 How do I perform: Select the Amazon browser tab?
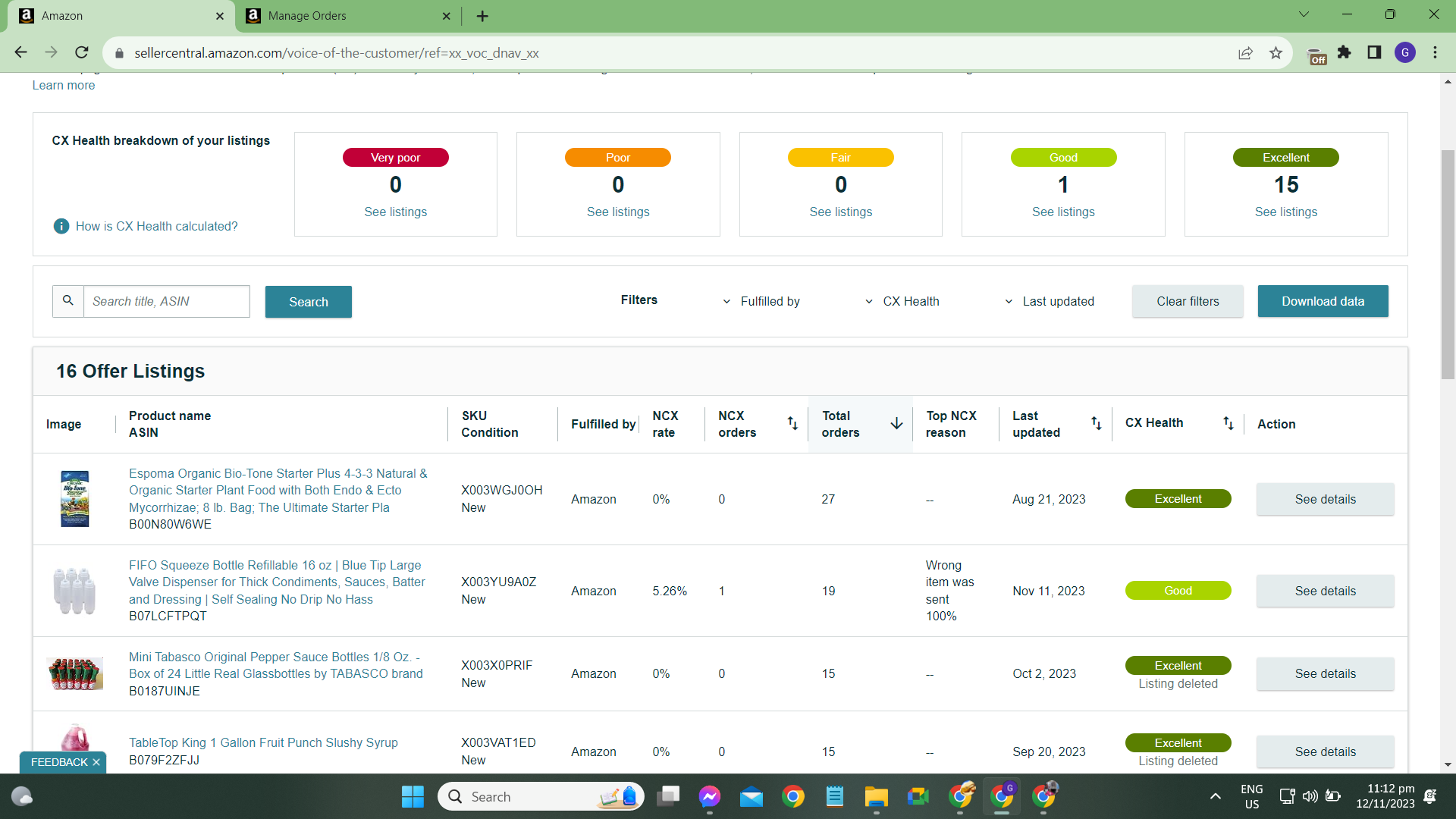121,16
